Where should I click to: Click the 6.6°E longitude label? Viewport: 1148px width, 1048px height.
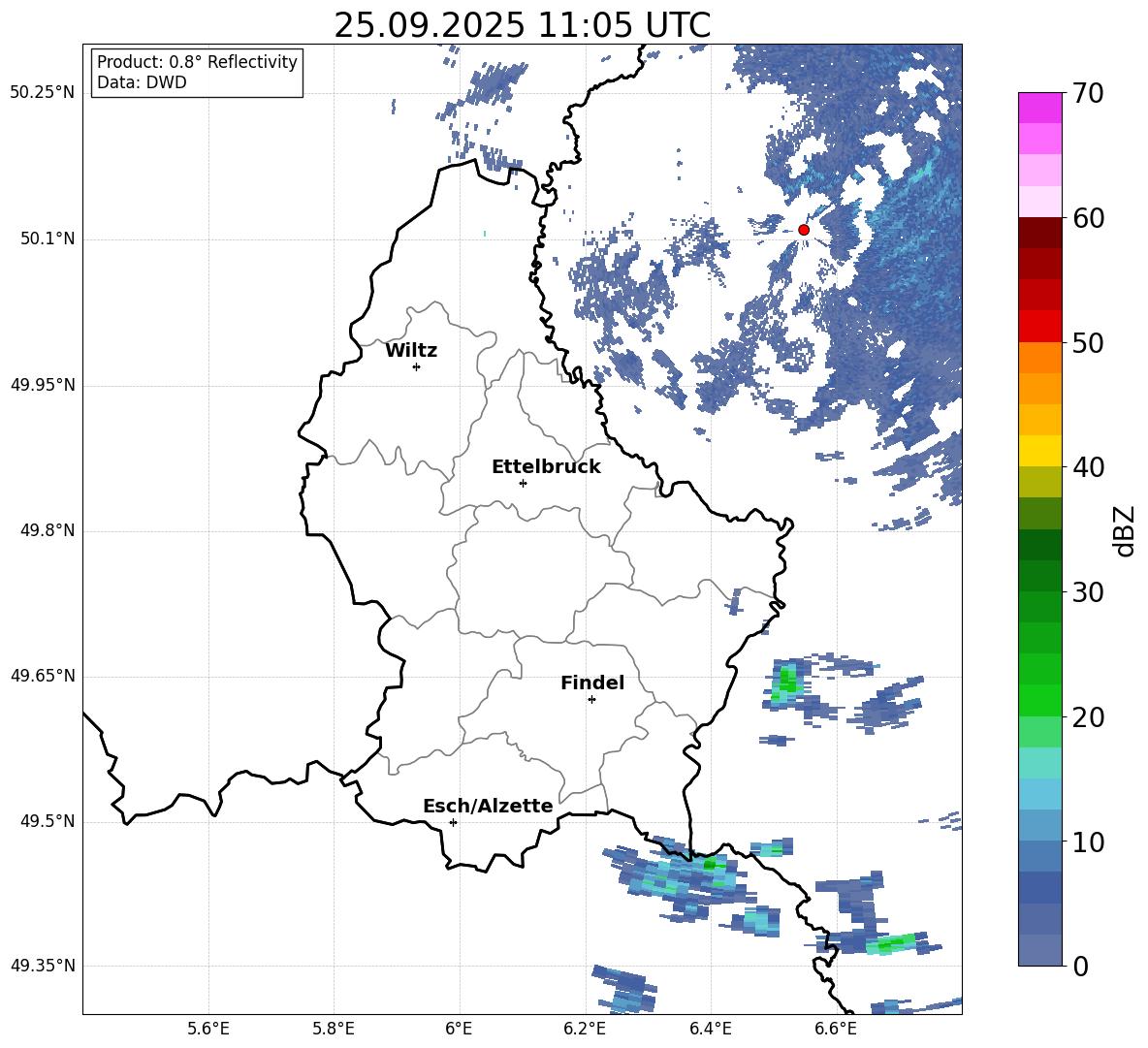[836, 1029]
